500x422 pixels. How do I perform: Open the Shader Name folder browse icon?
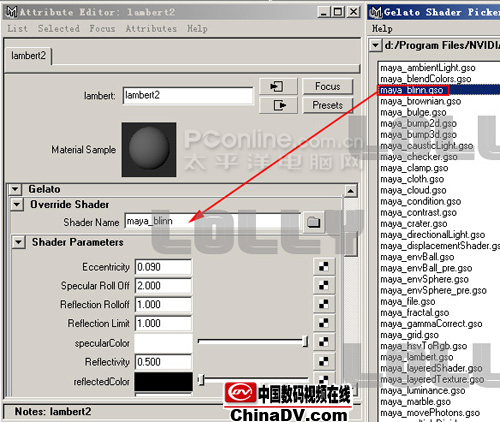pos(314,222)
